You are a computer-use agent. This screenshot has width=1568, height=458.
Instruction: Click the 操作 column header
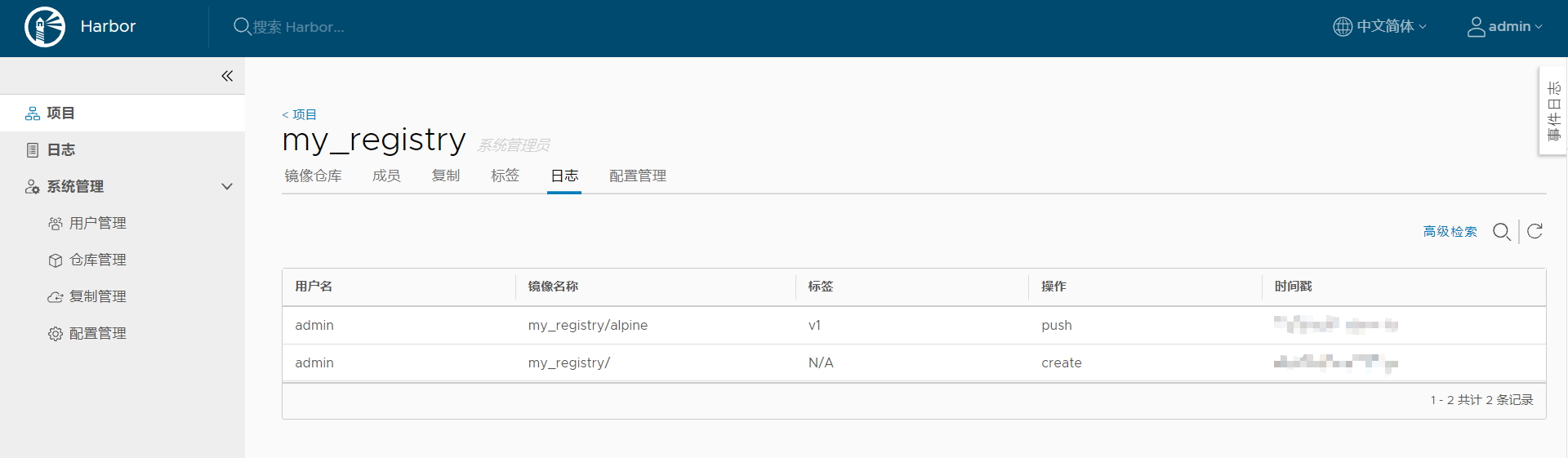tap(1053, 287)
